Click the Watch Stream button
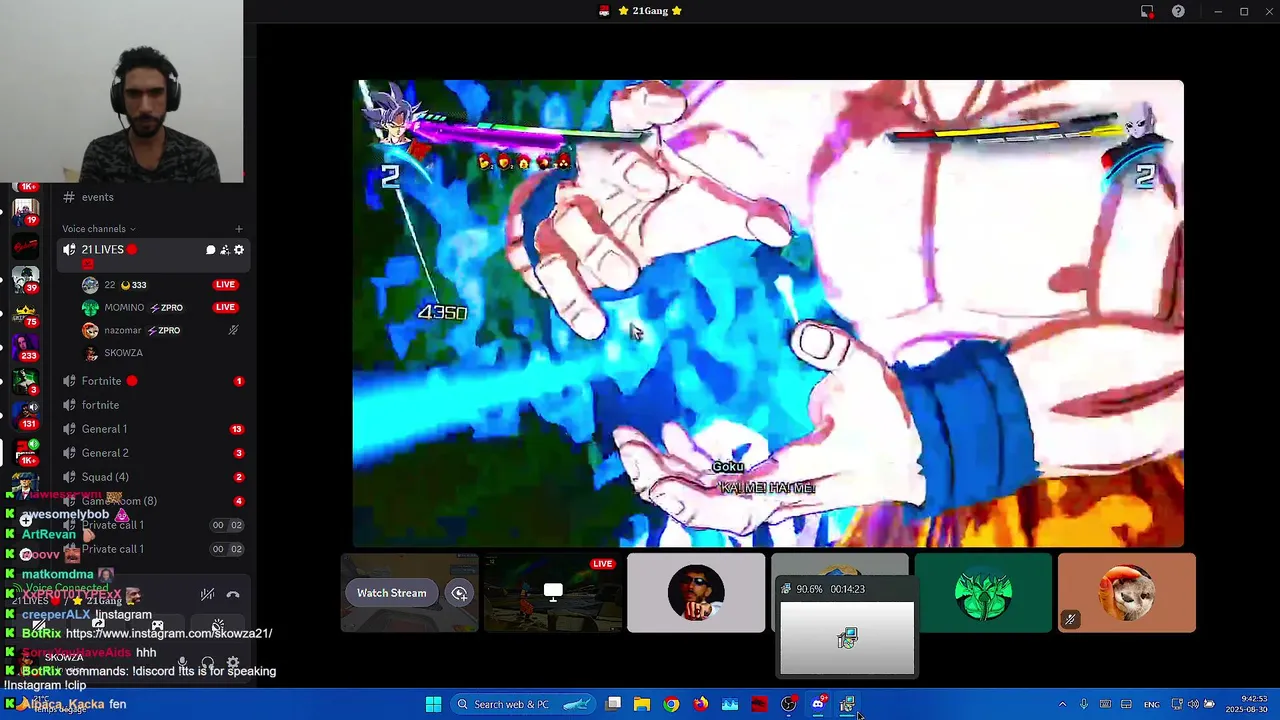The image size is (1280, 720). pyautogui.click(x=392, y=593)
